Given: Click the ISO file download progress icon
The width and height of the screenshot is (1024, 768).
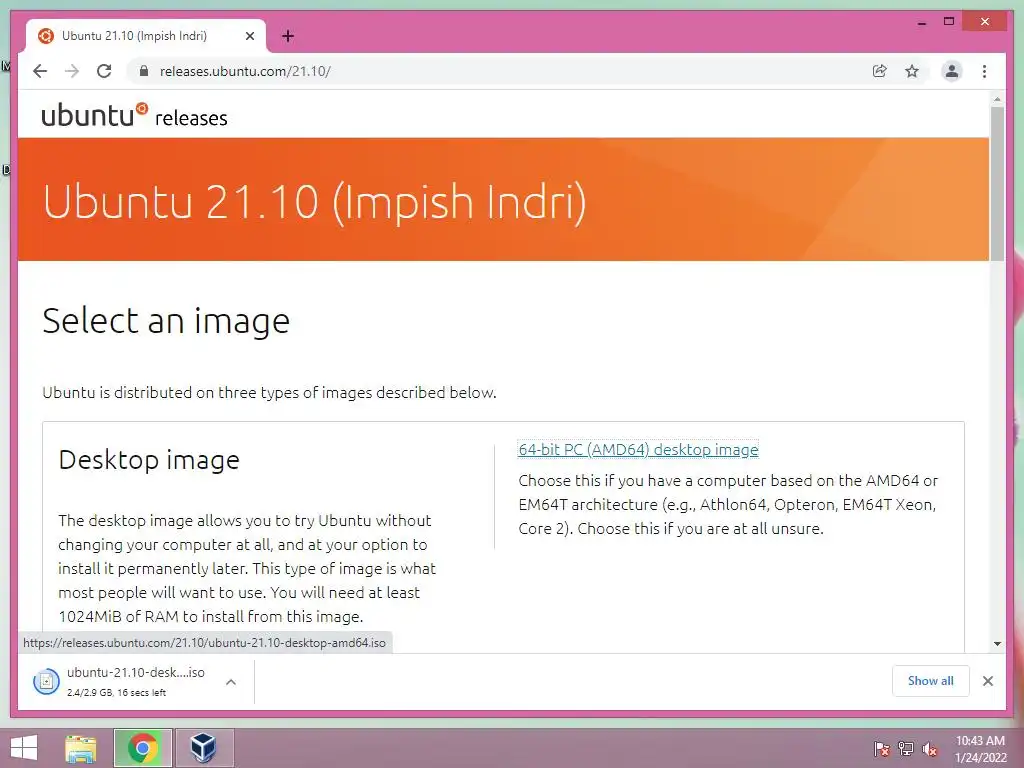Looking at the screenshot, I should click(x=46, y=682).
